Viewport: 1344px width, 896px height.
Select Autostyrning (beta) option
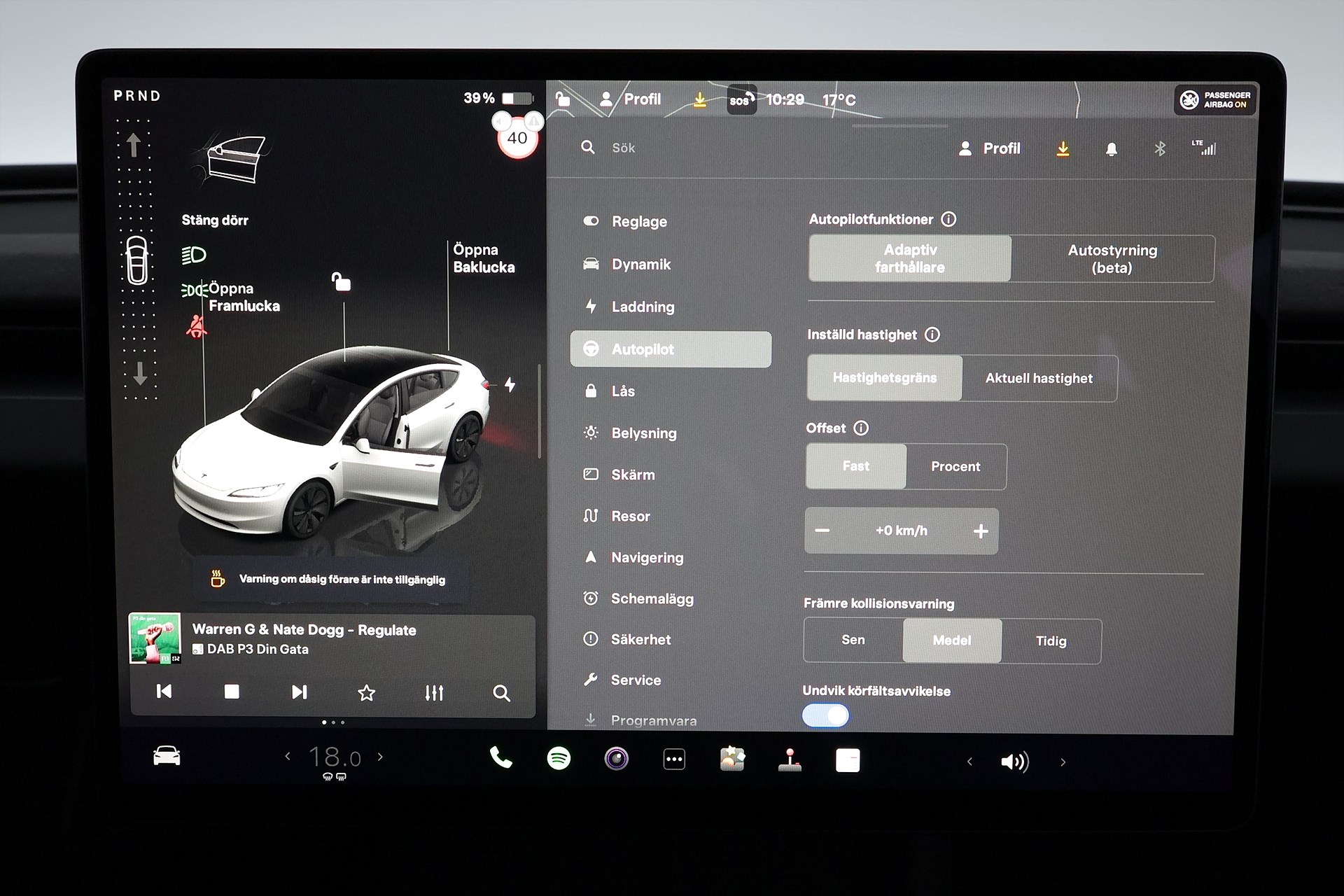1112,259
